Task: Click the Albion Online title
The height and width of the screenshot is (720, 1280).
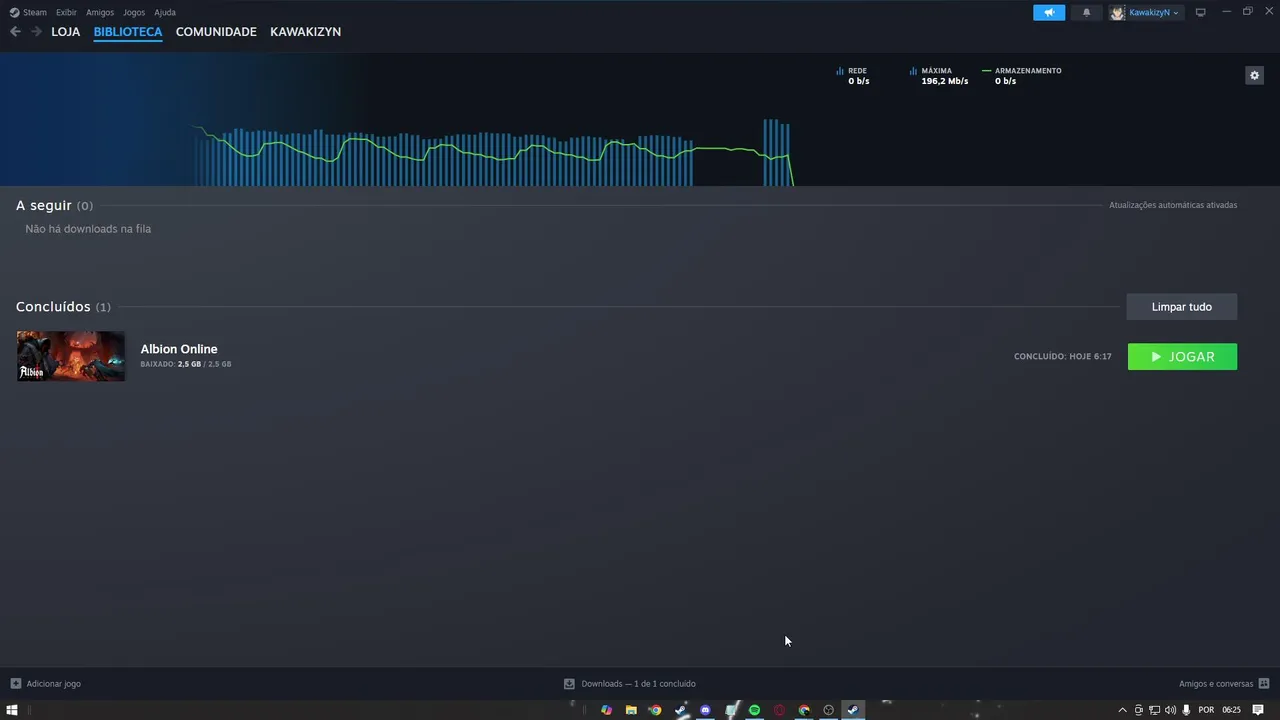Action: (179, 349)
